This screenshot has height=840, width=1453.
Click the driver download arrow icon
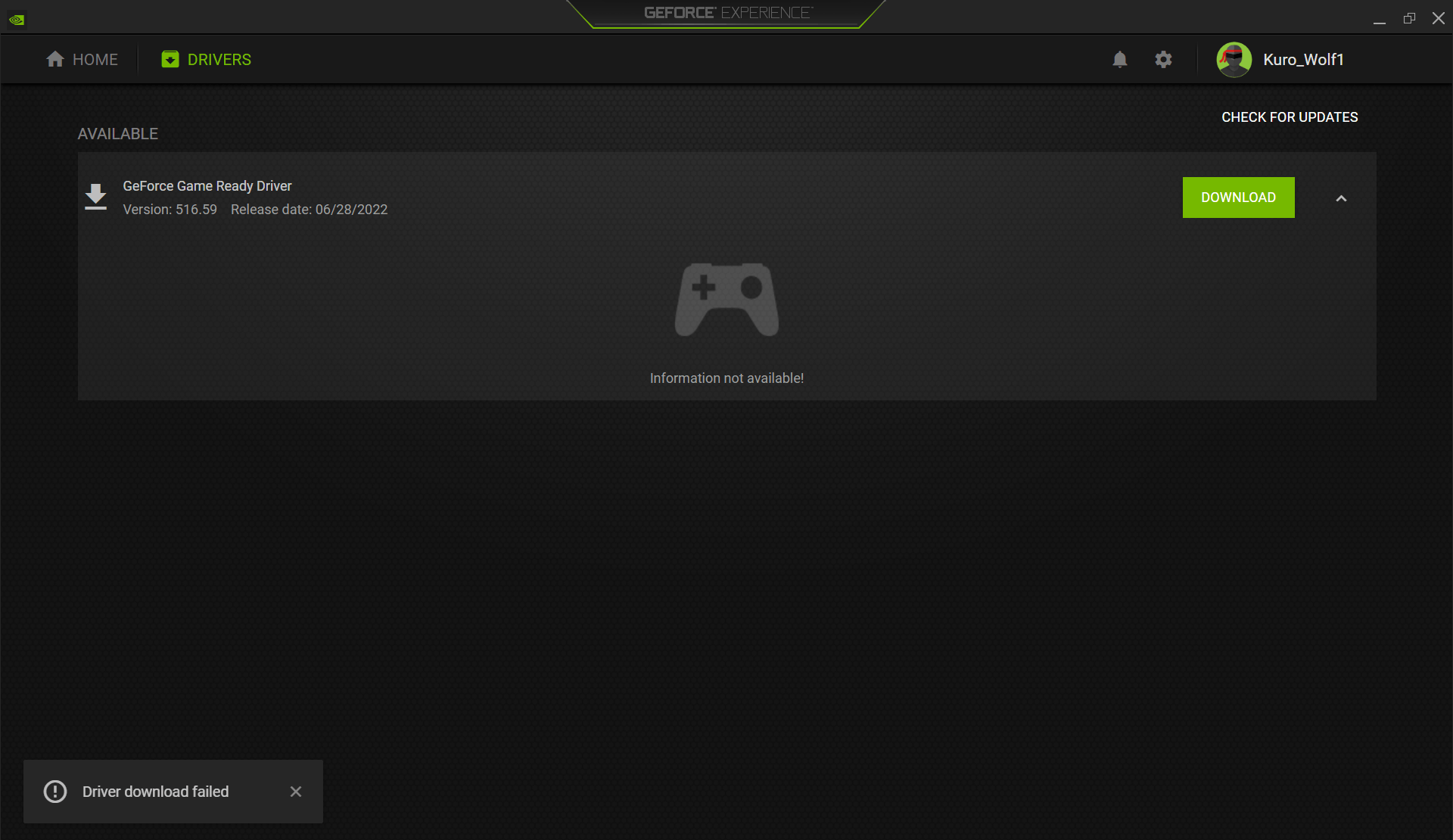pyautogui.click(x=95, y=197)
